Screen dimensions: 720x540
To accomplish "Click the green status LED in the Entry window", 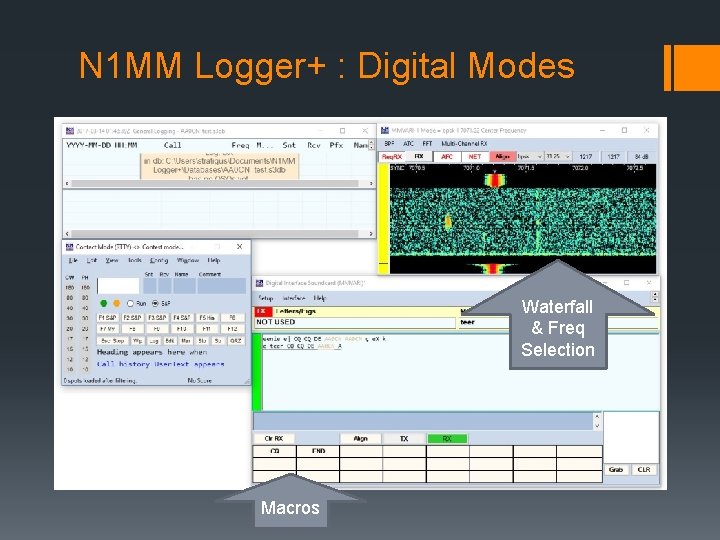I will click(104, 303).
